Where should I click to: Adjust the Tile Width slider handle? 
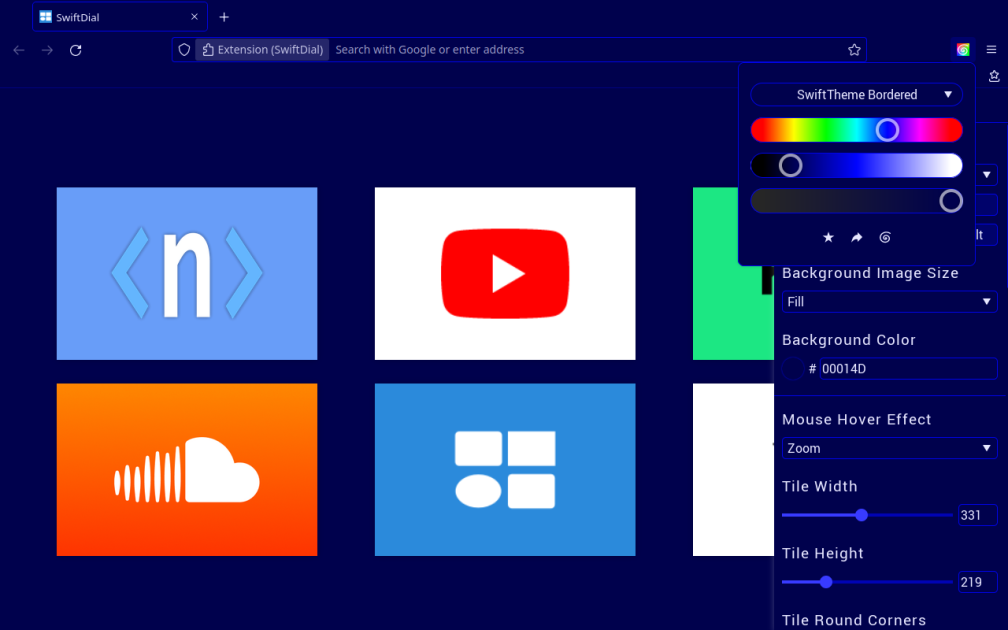(861, 515)
